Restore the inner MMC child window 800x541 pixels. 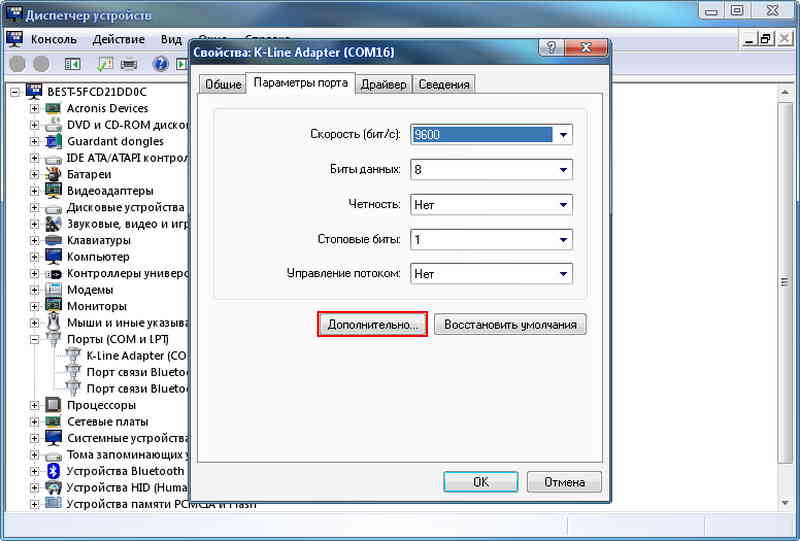coord(765,39)
